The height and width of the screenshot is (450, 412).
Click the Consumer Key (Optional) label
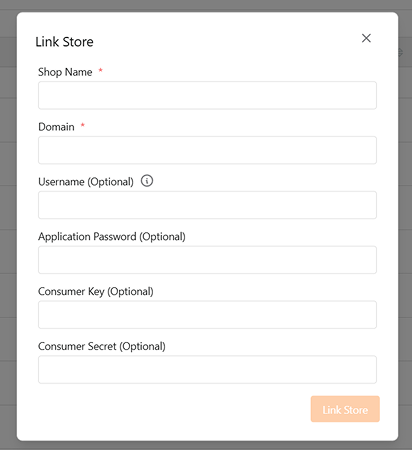click(96, 292)
